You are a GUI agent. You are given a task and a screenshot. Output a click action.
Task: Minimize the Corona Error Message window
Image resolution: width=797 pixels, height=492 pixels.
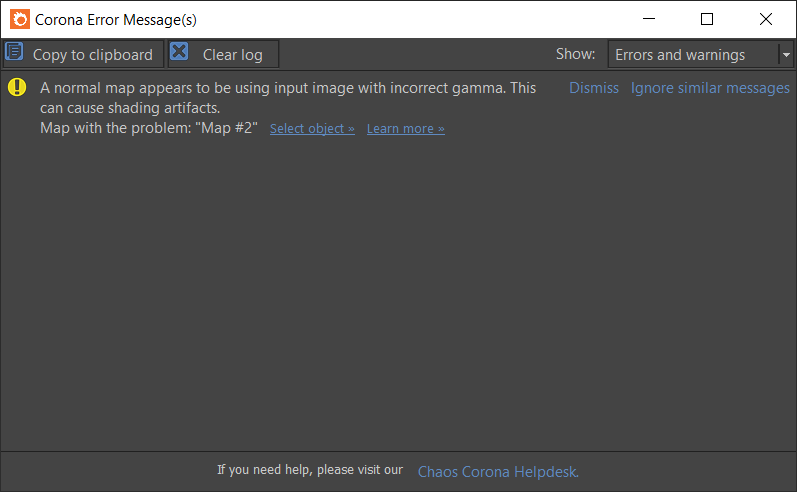(x=649, y=19)
